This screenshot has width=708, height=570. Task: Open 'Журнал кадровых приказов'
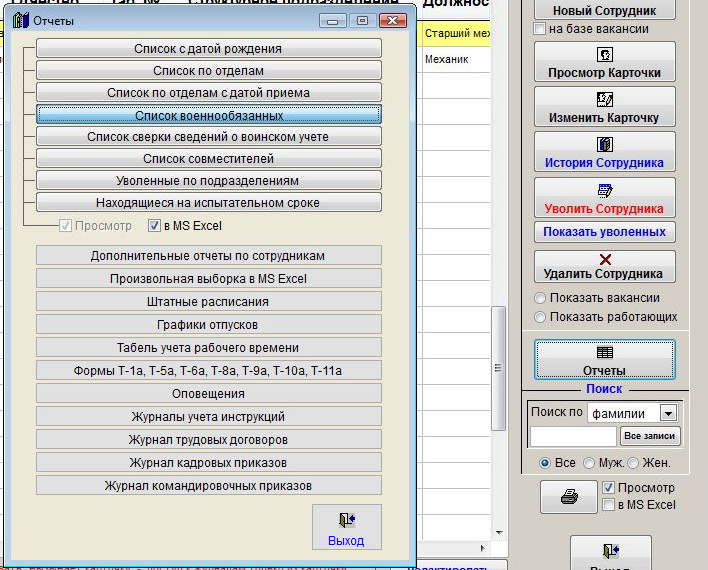tap(209, 463)
